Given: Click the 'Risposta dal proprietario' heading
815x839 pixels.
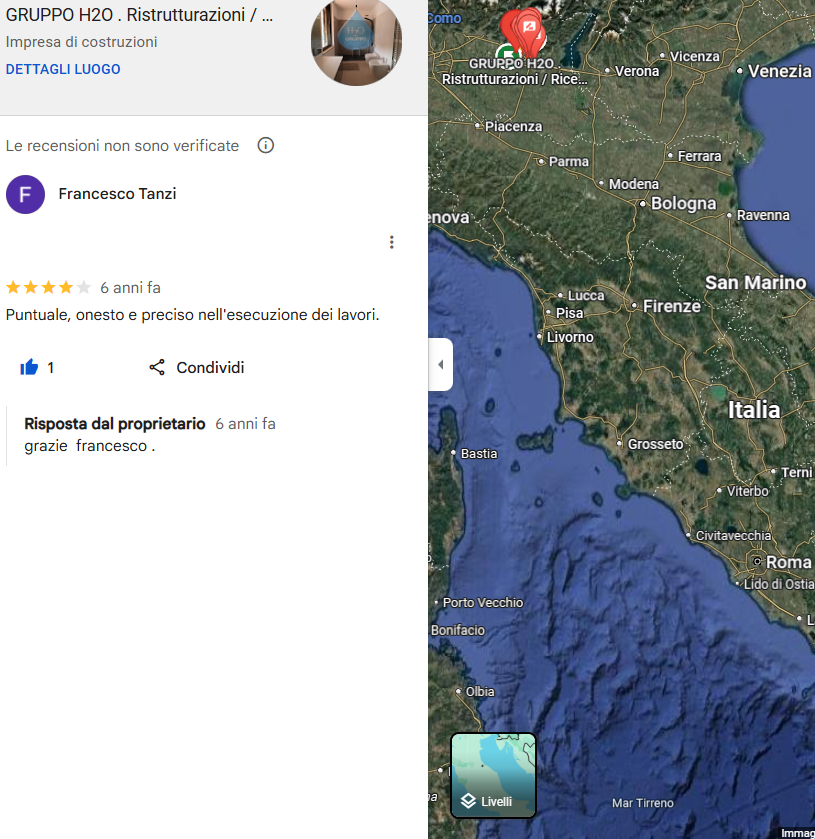Looking at the screenshot, I should tap(115, 424).
